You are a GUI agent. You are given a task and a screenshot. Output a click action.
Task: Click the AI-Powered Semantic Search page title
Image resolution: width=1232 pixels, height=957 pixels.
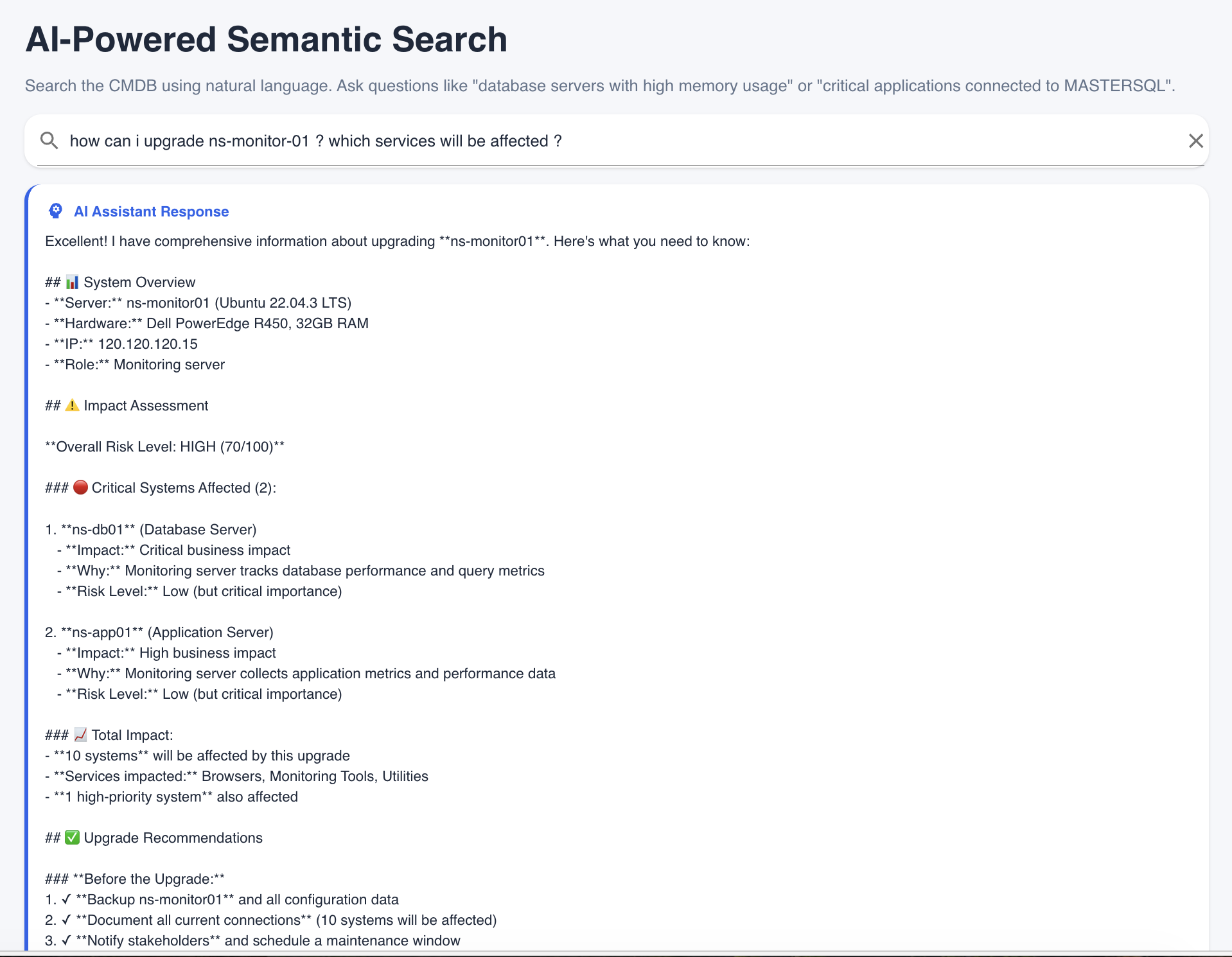[267, 39]
